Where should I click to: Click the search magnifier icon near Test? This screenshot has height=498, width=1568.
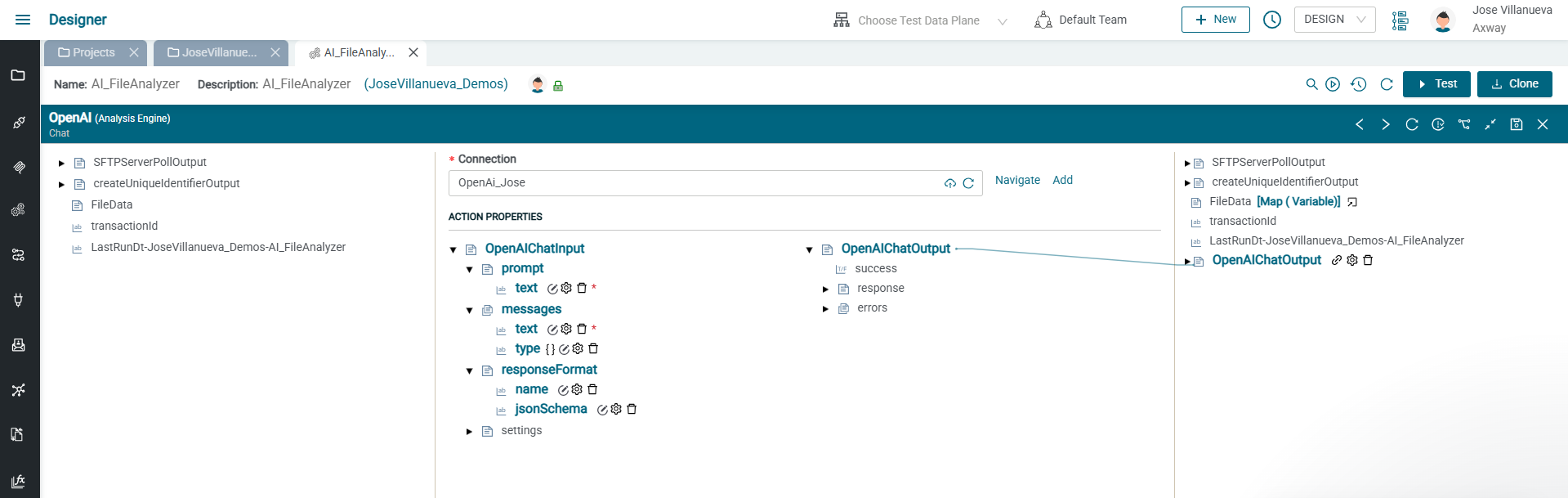(1311, 84)
